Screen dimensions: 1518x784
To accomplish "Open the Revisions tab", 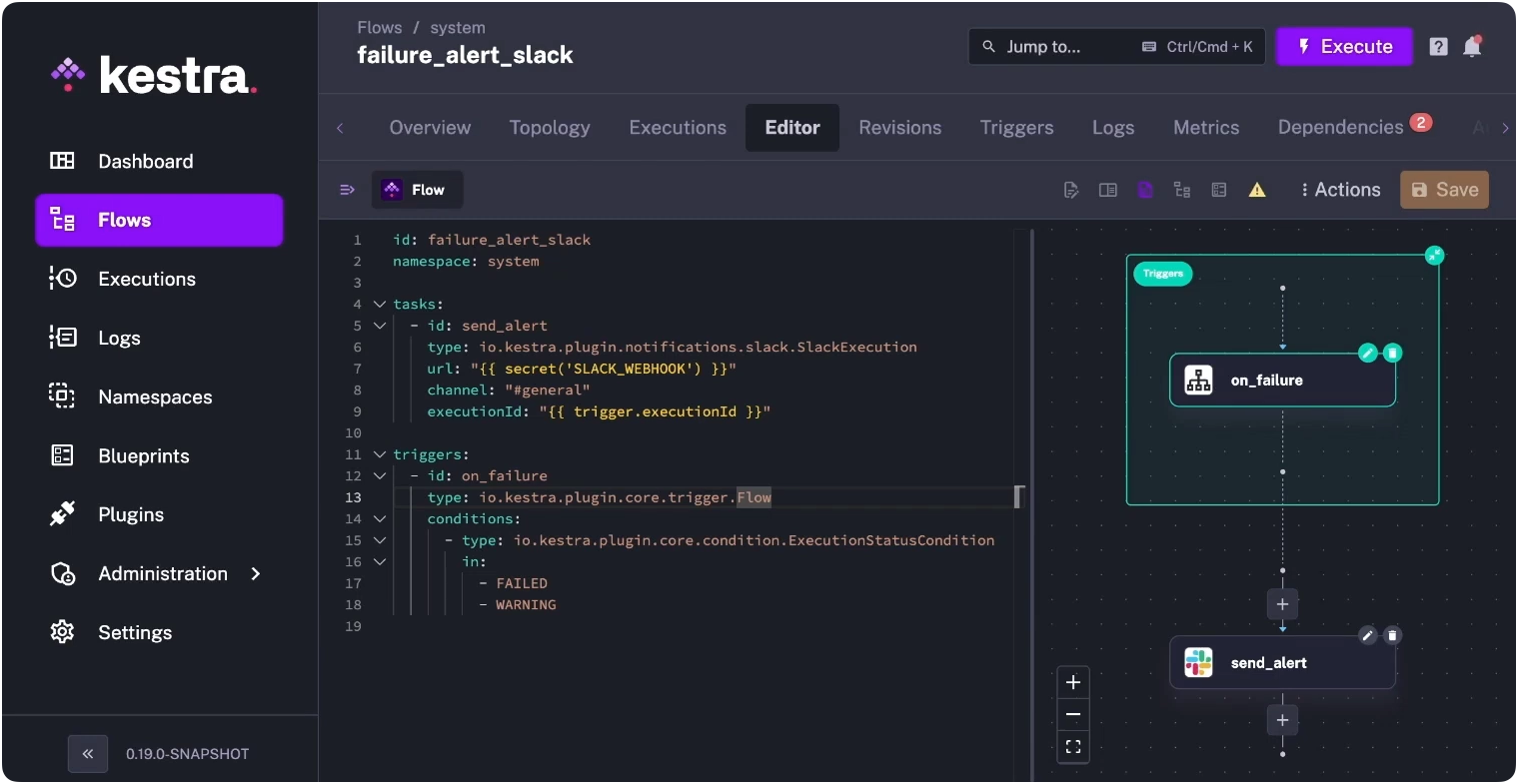I will pos(898,128).
